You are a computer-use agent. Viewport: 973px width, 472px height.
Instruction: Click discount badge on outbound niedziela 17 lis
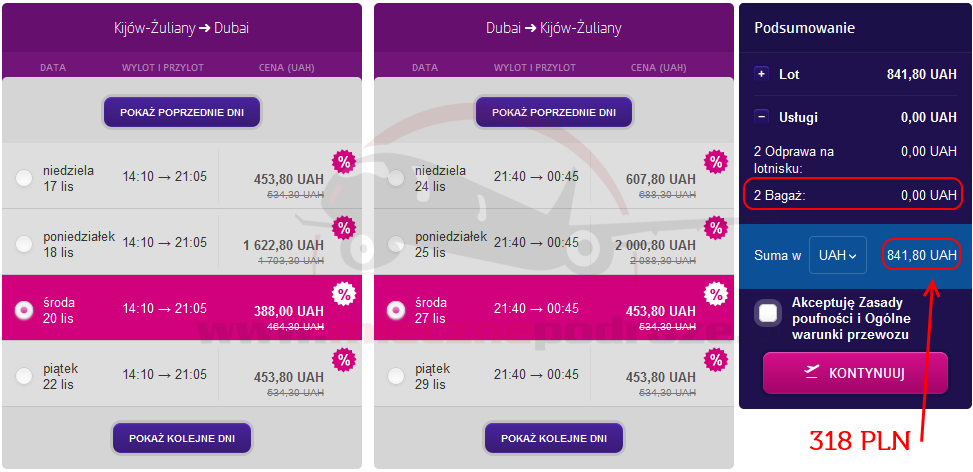tap(344, 163)
